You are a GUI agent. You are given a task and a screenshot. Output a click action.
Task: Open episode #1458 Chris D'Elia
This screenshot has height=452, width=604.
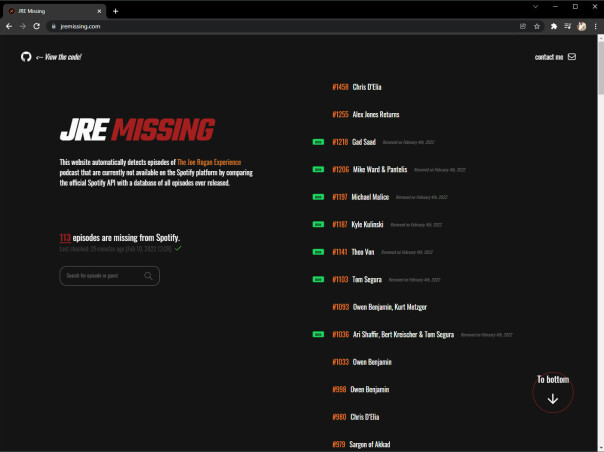(x=357, y=87)
